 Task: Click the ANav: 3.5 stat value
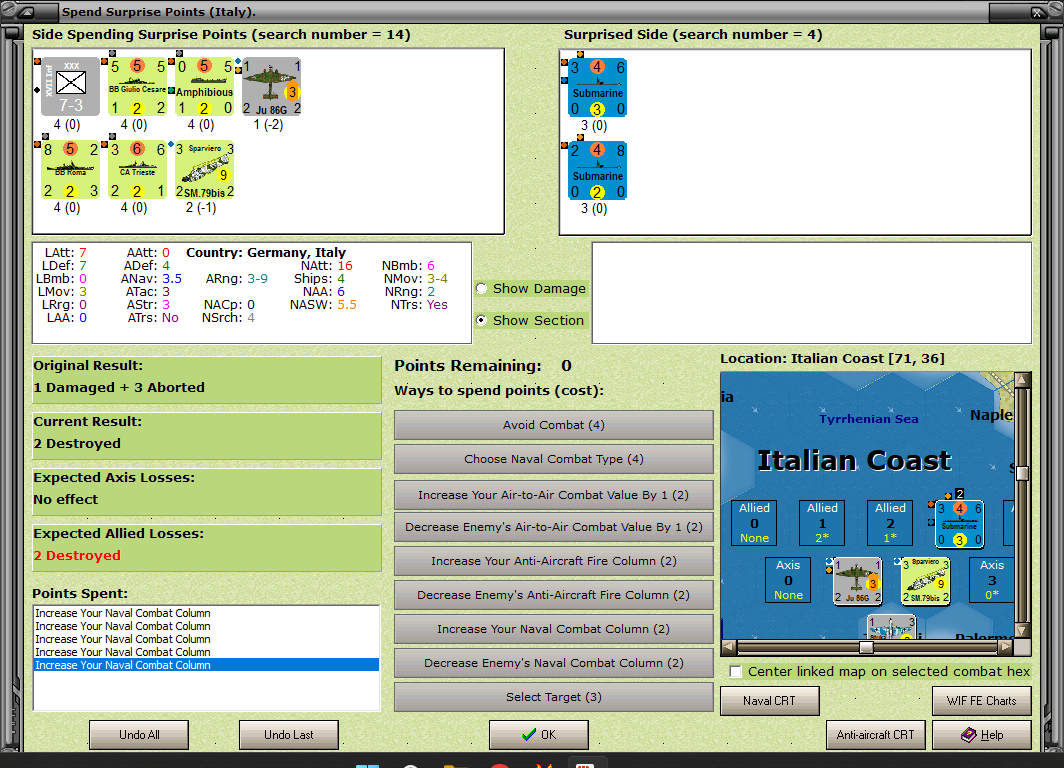(x=172, y=279)
